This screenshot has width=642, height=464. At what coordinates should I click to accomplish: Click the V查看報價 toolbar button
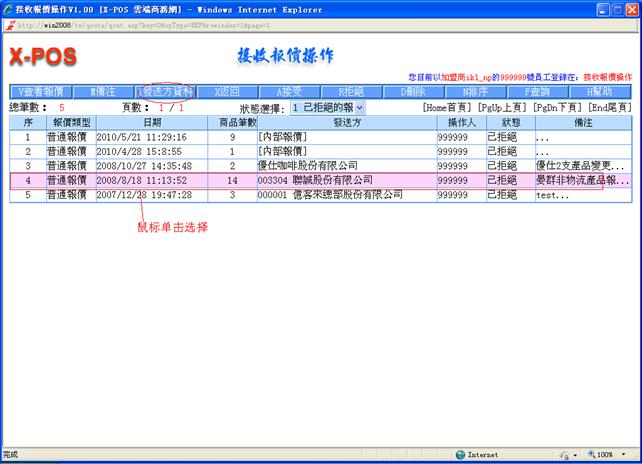41,91
